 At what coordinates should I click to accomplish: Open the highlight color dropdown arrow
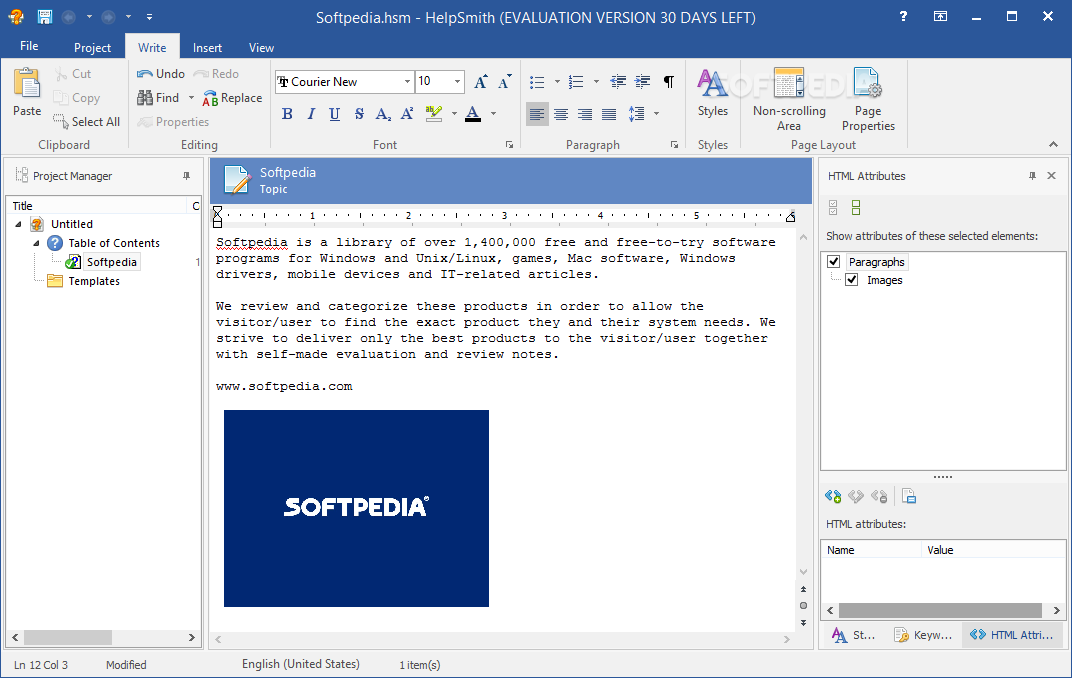point(454,114)
